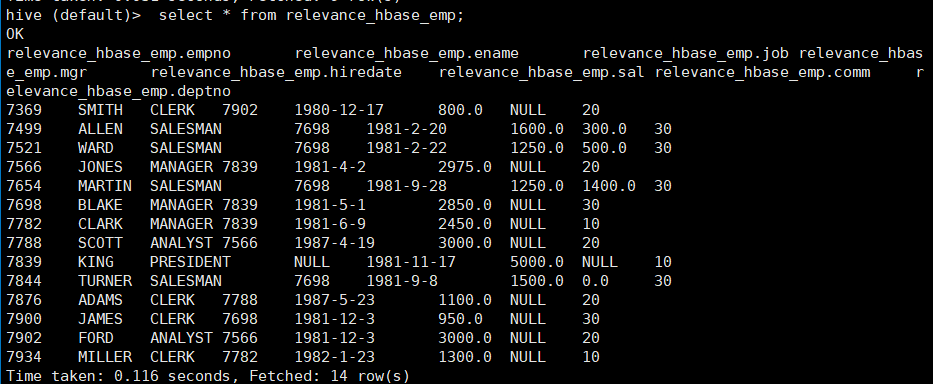This screenshot has height=384, width=933.
Task: Click the relevance_hbase_emp.comm column header
Action: point(762,73)
